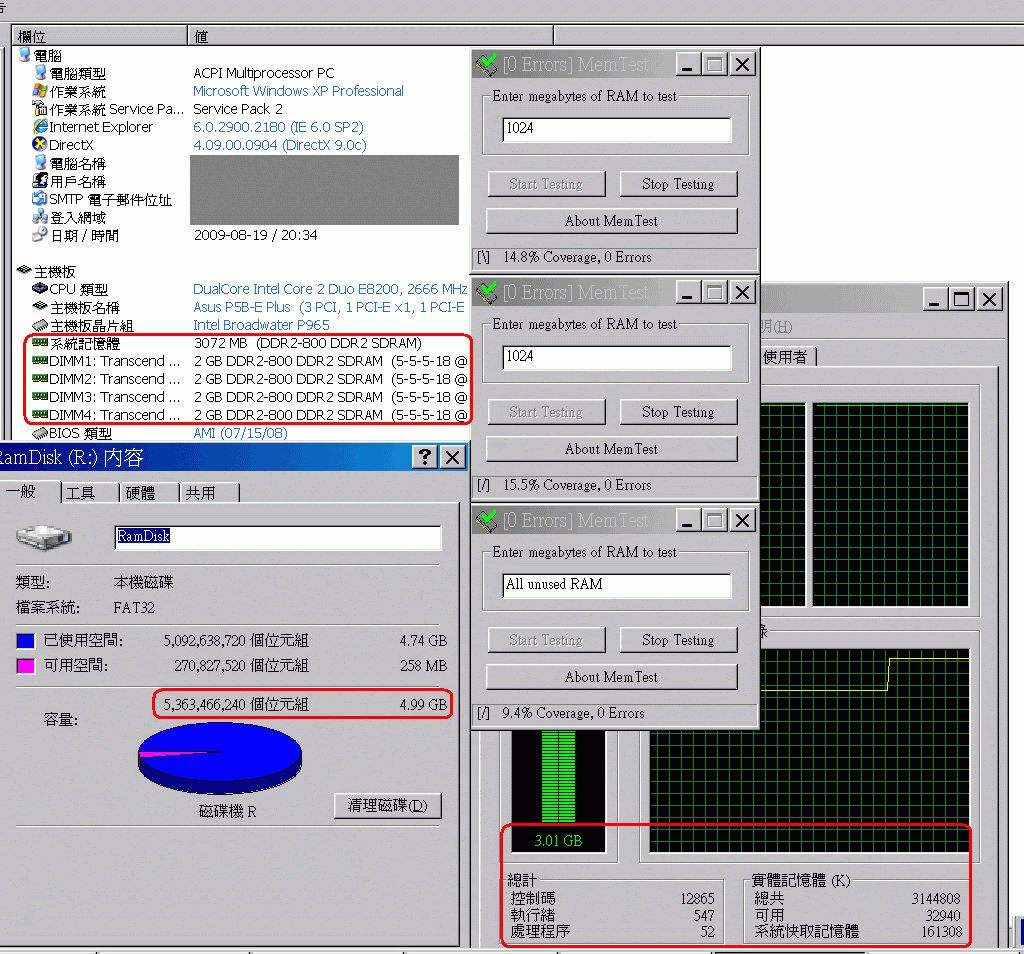
Task: Click the 6.0.2900.2180 Internet Explorer version link
Action: 278,127
